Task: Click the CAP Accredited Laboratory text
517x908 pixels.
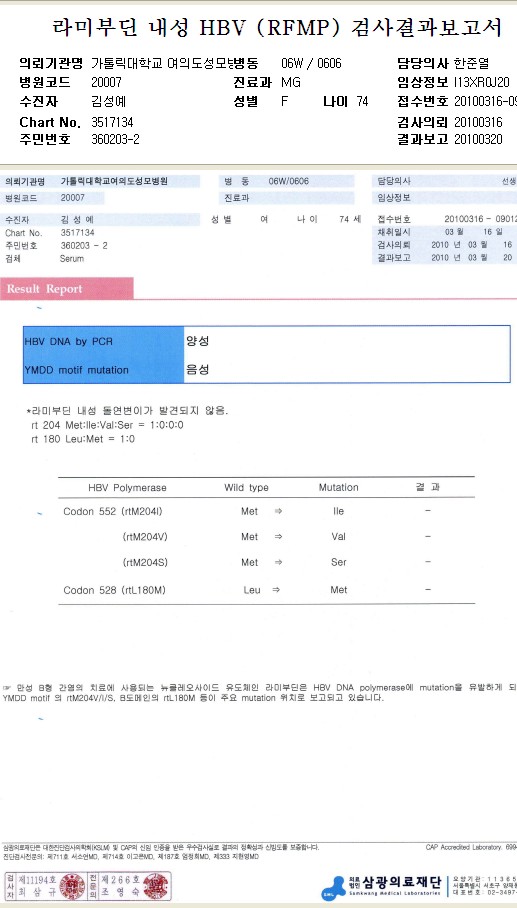Action: click(x=471, y=847)
